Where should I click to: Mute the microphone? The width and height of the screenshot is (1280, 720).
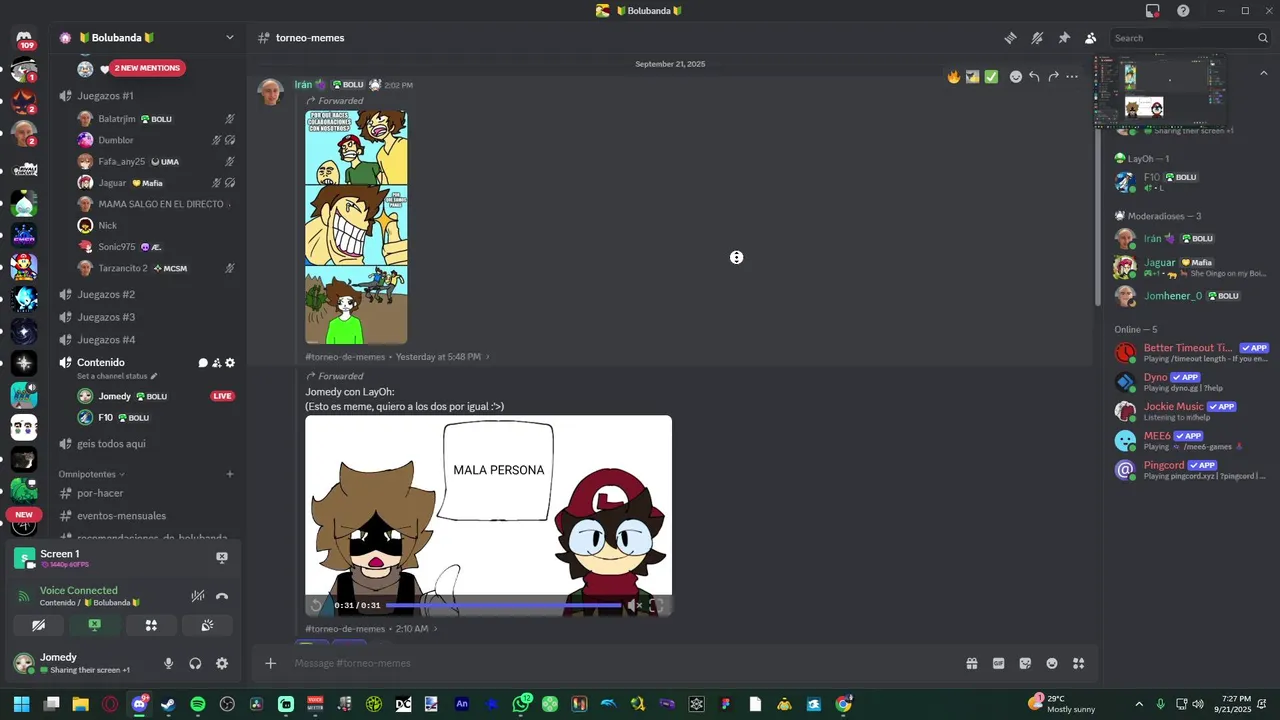168,663
